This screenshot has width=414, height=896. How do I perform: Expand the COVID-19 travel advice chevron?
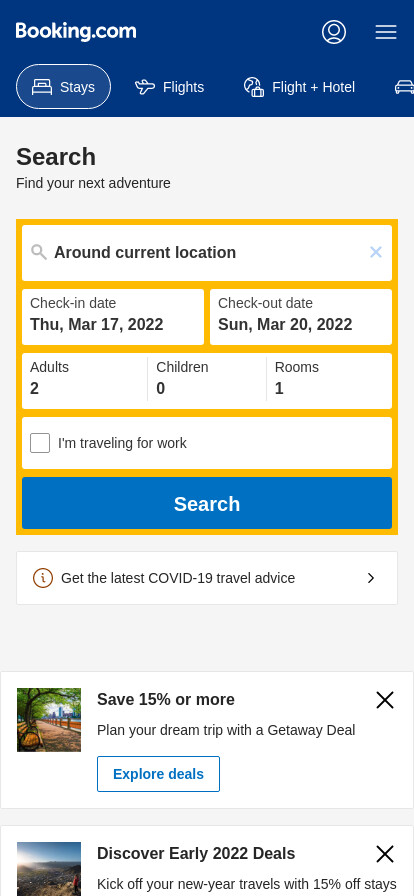[x=371, y=578]
